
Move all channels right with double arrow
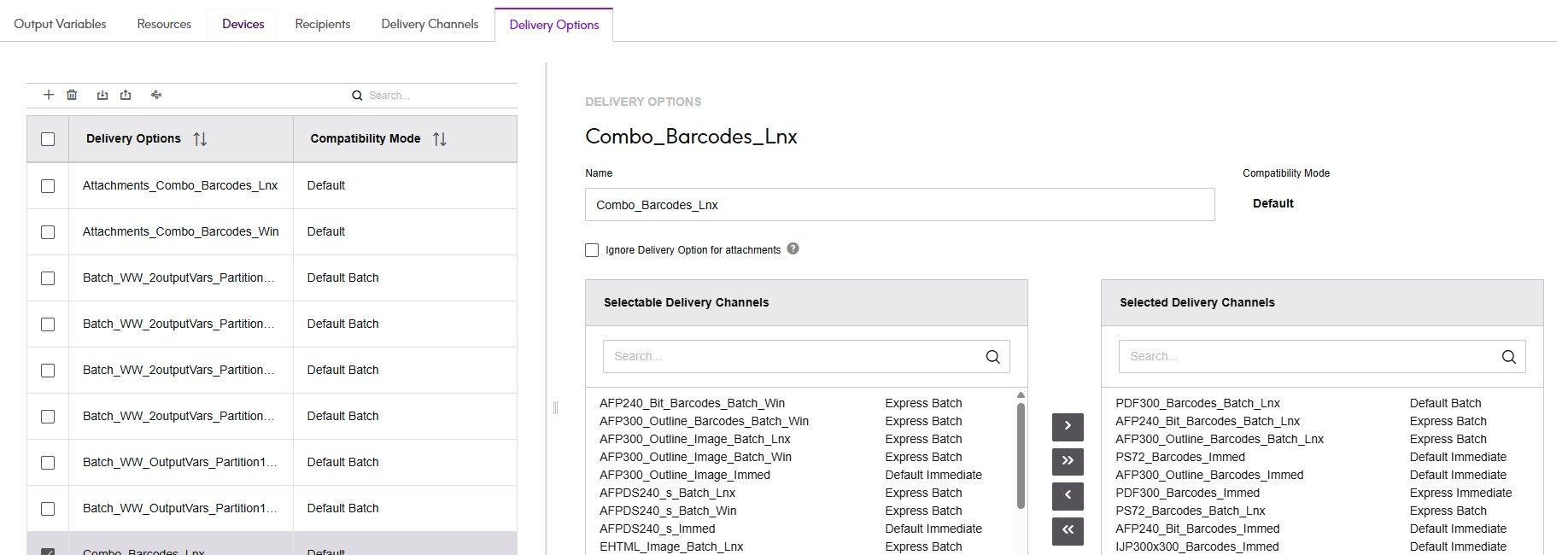click(x=1068, y=461)
